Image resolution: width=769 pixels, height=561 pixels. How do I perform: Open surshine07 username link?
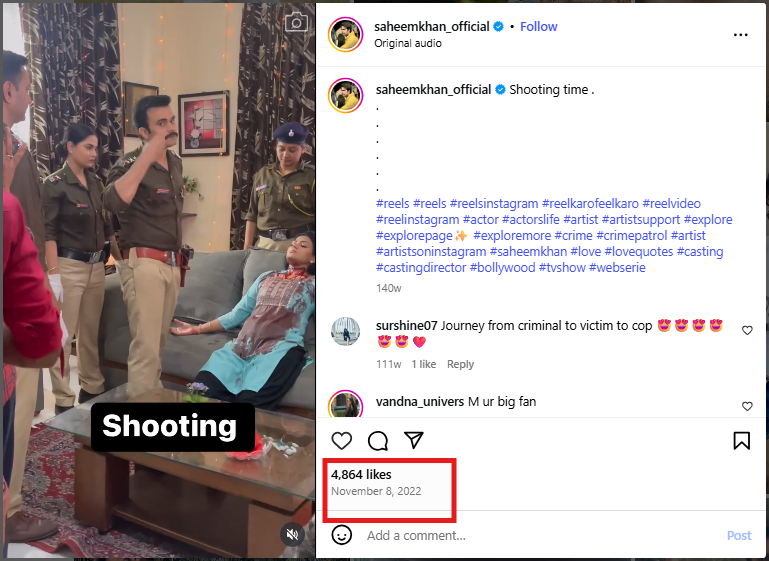(406, 326)
